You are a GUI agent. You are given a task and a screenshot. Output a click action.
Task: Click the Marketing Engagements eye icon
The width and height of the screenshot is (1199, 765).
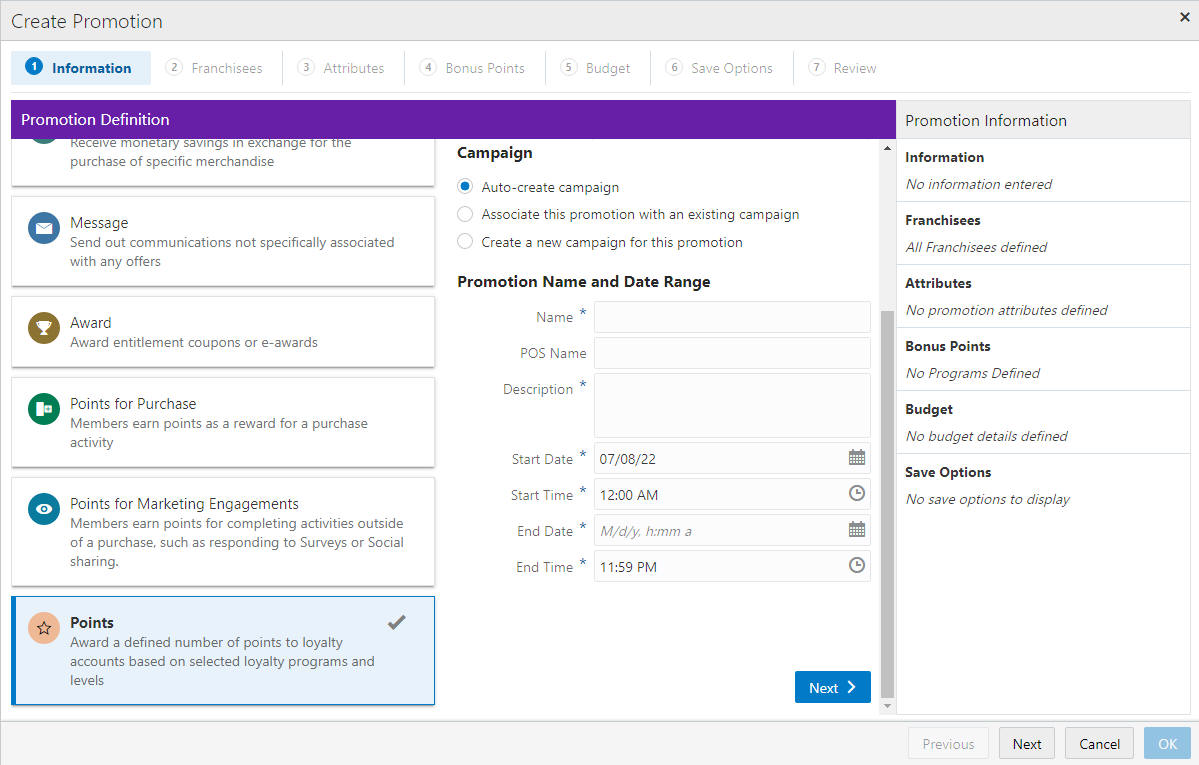tap(44, 509)
